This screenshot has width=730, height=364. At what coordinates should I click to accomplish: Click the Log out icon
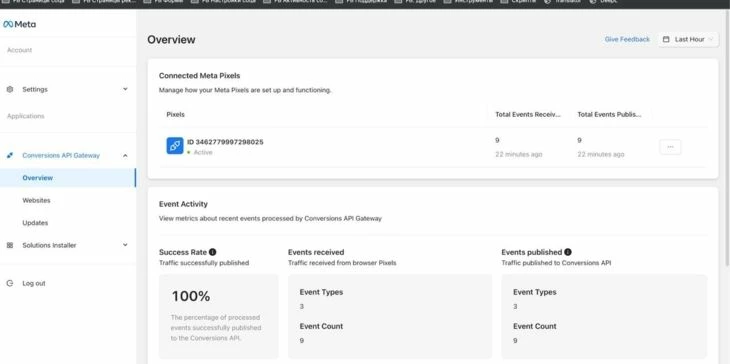pos(10,283)
